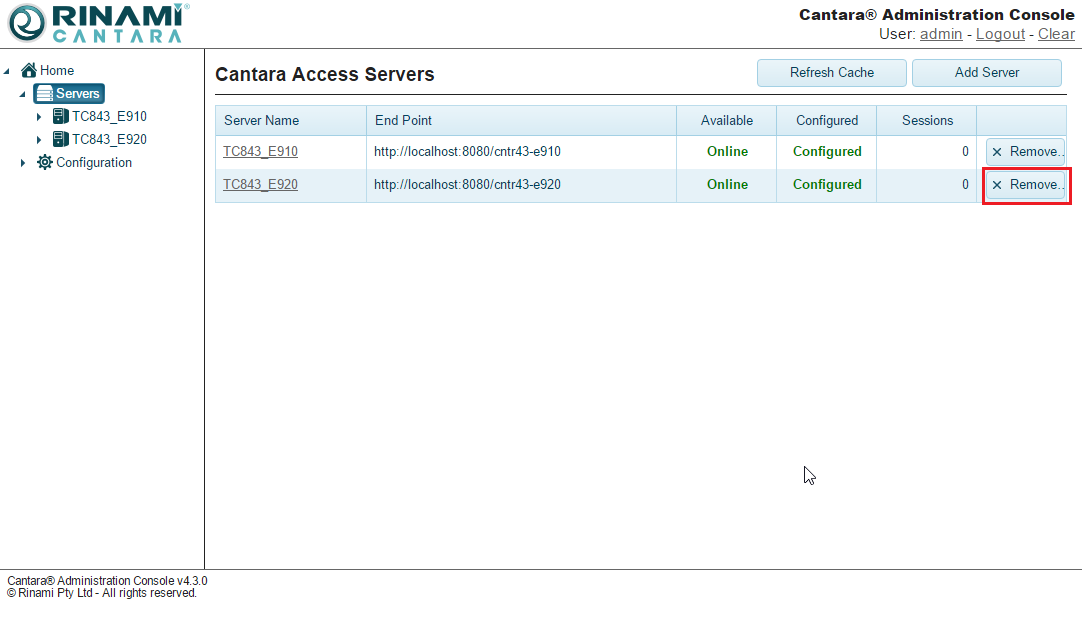This screenshot has height=617, width=1082.
Task: Click the TC843_E910 server icon in tree
Action: coord(60,117)
